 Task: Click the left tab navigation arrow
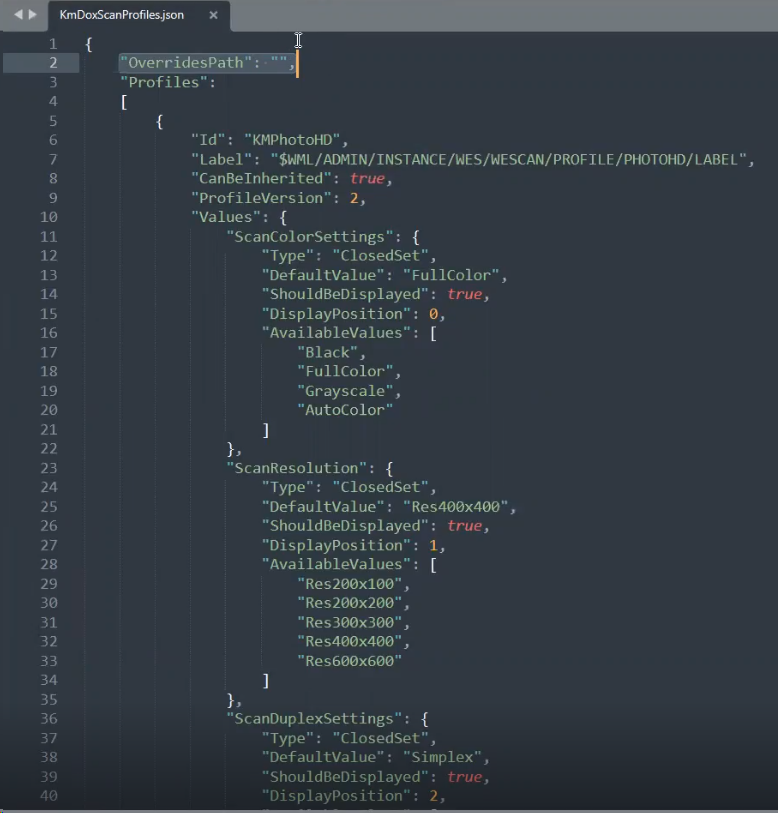(x=17, y=15)
